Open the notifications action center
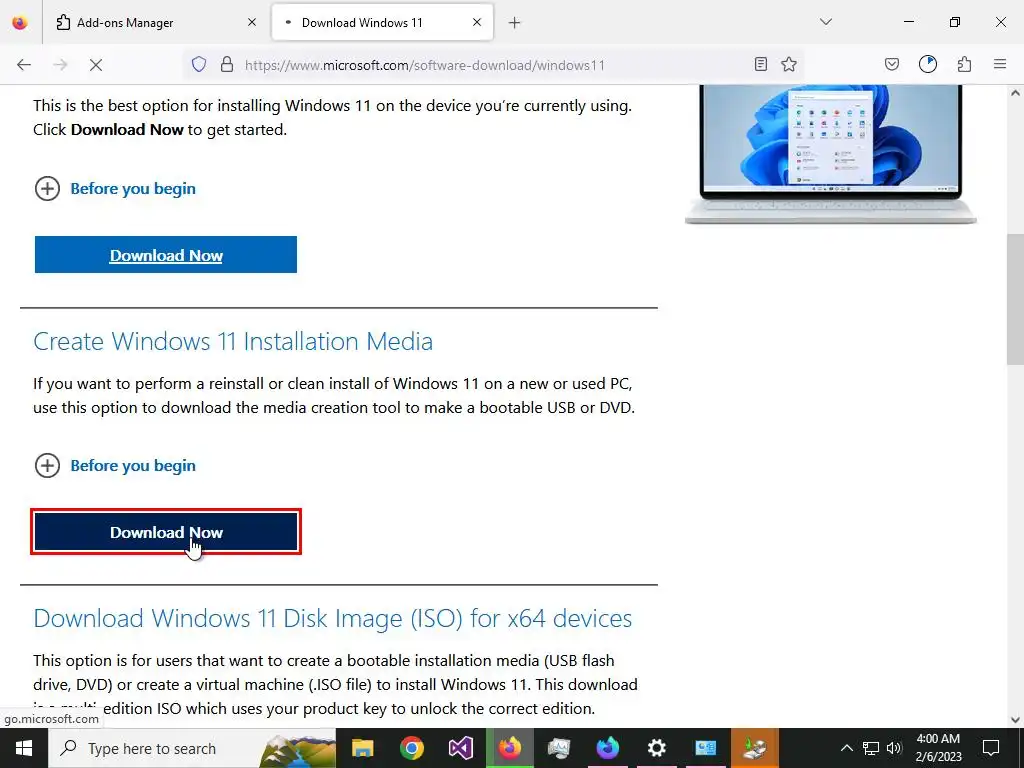This screenshot has width=1024, height=768. click(991, 748)
